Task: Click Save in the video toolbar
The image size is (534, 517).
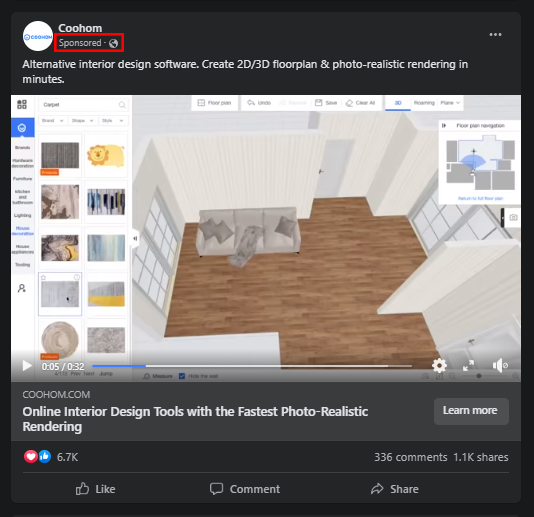Action: 326,103
